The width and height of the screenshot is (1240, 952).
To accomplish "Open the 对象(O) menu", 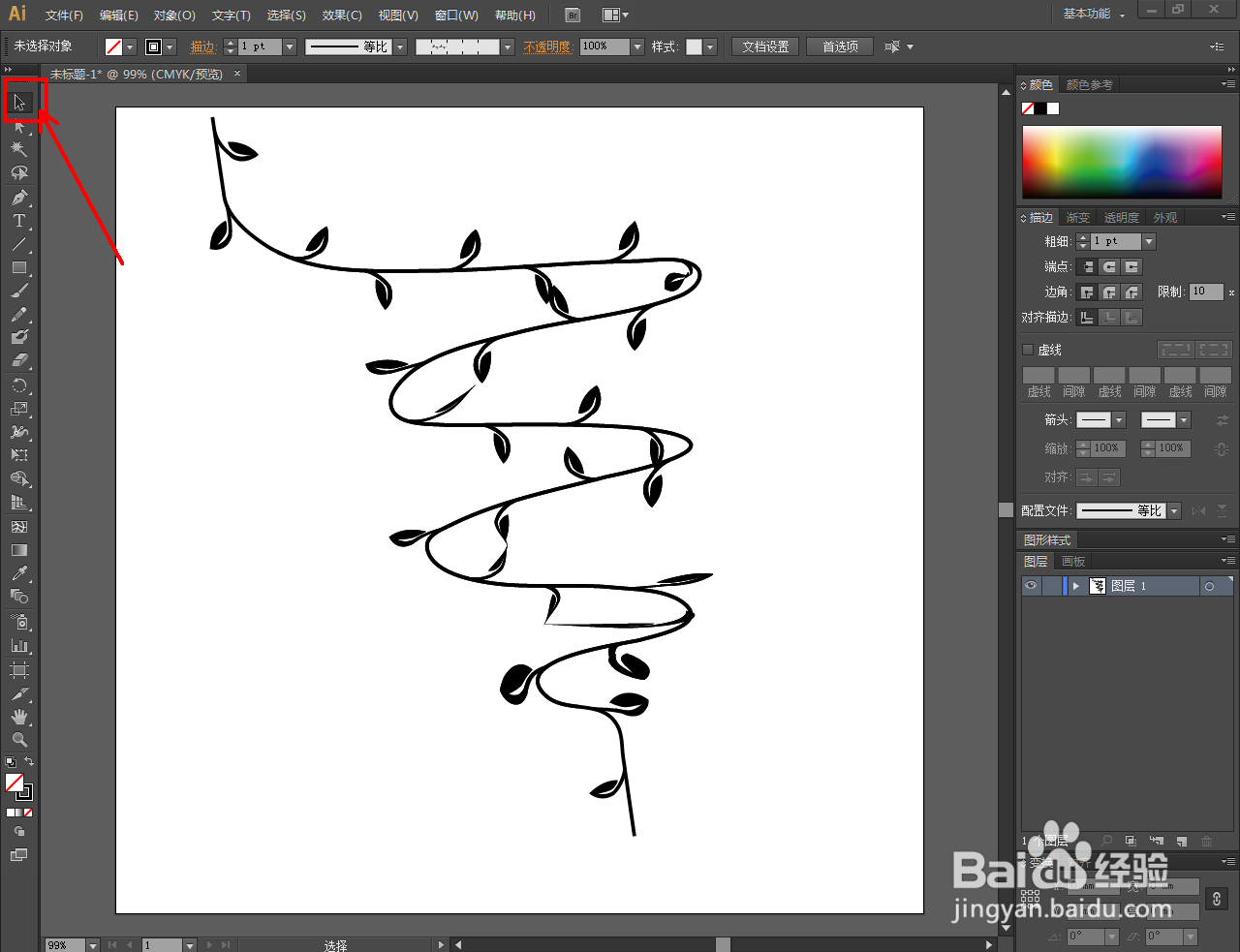I will pyautogui.click(x=174, y=15).
